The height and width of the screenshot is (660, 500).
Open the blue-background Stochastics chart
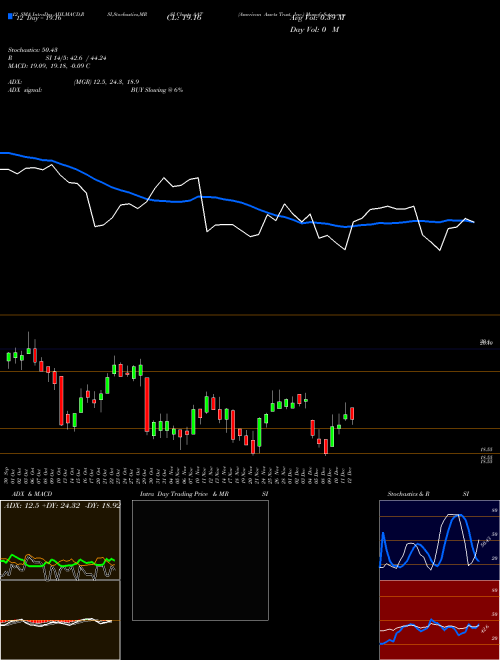[439, 540]
